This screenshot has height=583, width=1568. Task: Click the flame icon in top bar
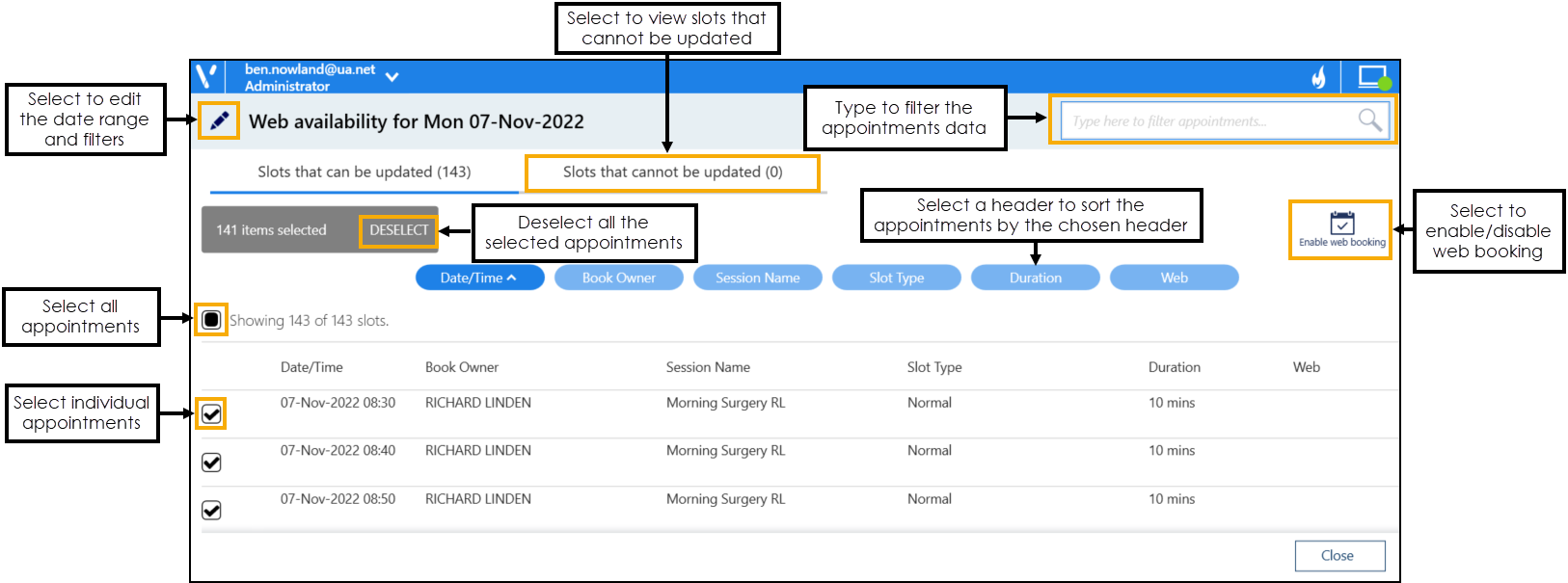[1318, 77]
